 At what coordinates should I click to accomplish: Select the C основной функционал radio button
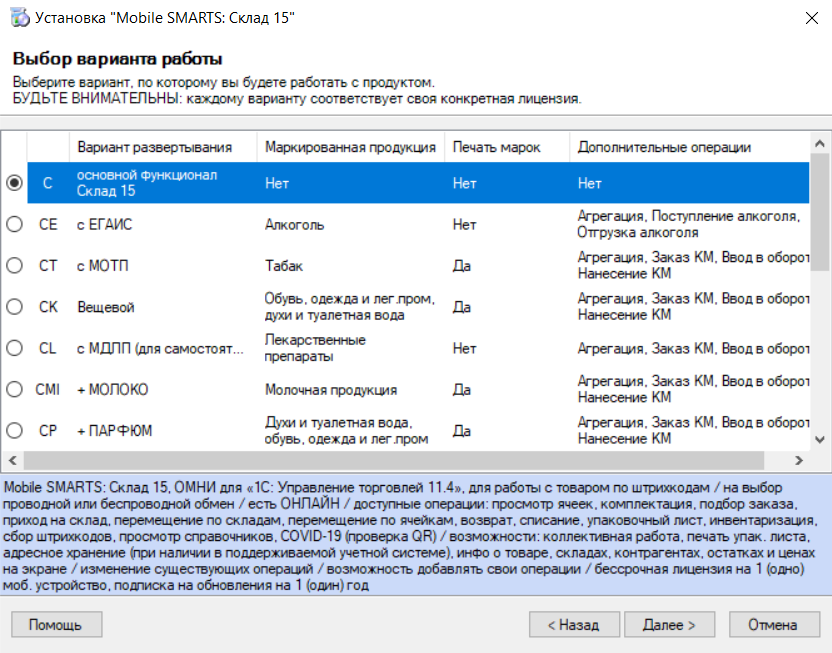pyautogui.click(x=14, y=183)
